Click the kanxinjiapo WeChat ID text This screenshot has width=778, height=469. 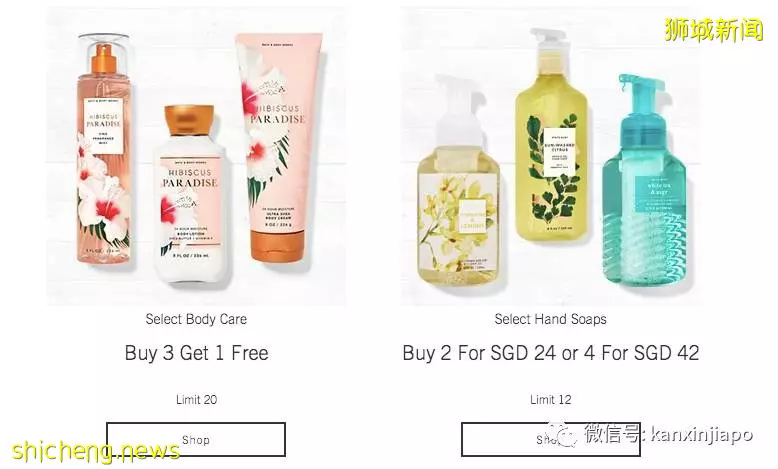point(702,435)
